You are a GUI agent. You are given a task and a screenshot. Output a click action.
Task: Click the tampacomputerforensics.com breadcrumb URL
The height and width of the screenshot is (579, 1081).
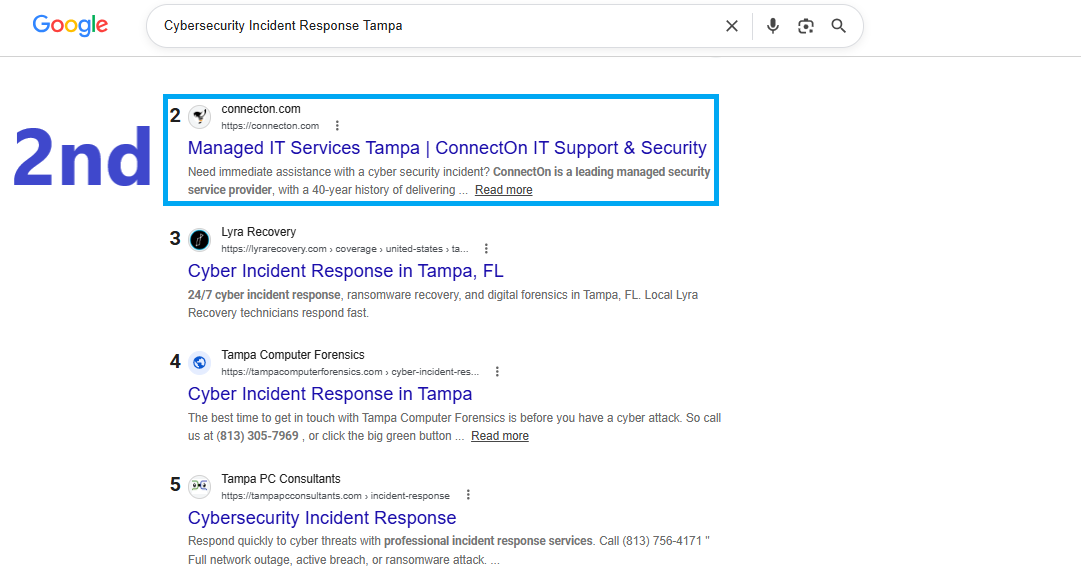click(x=350, y=372)
